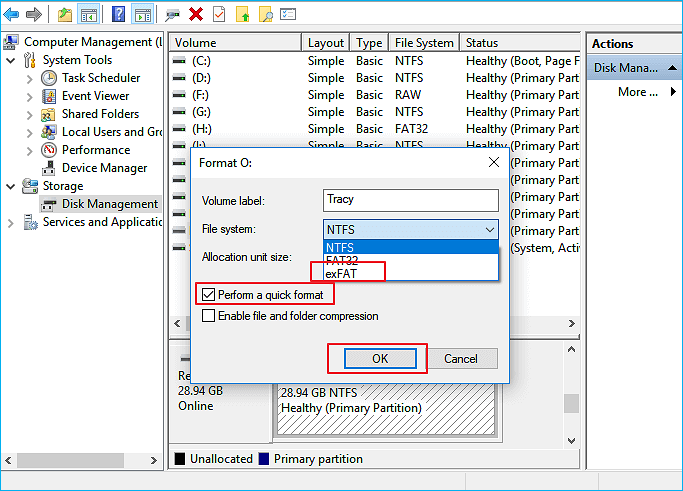
Task: Collapse the System Tools tree node
Action: (10, 60)
